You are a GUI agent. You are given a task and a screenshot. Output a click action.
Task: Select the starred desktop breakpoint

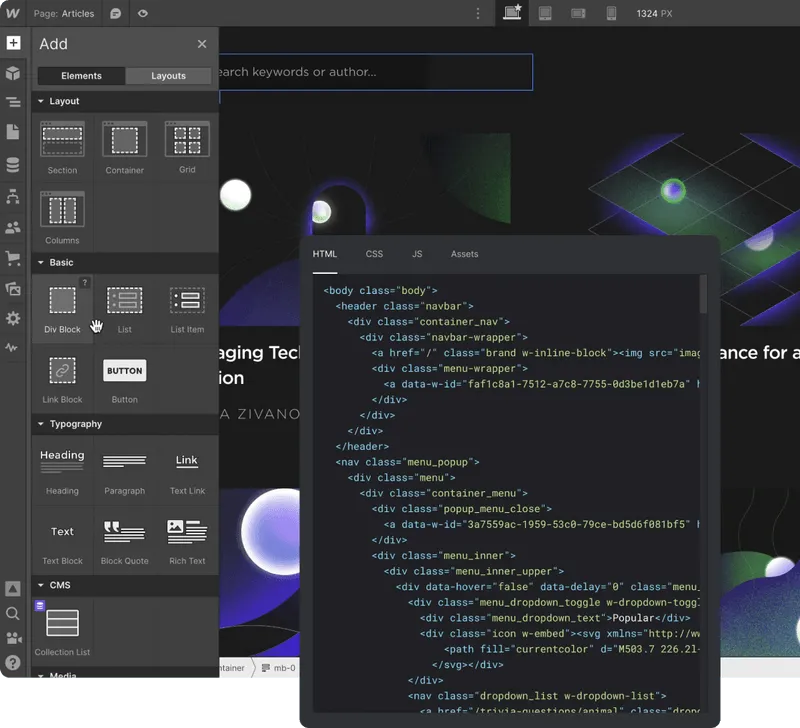click(x=512, y=13)
